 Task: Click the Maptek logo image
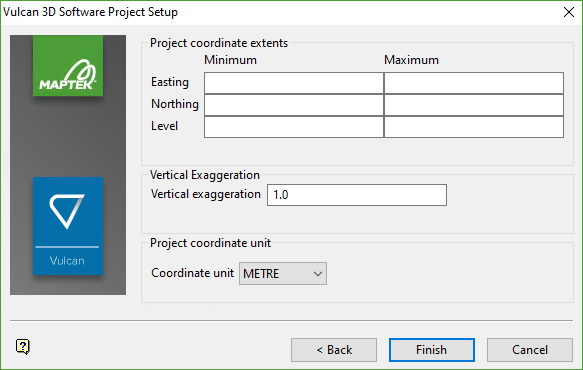tap(68, 66)
